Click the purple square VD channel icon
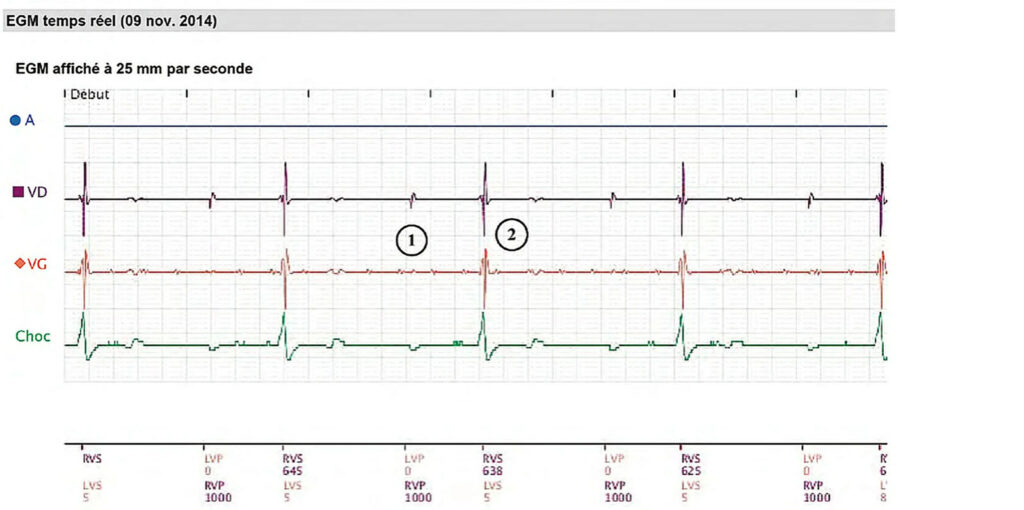The image size is (1024, 510). (x=18, y=192)
